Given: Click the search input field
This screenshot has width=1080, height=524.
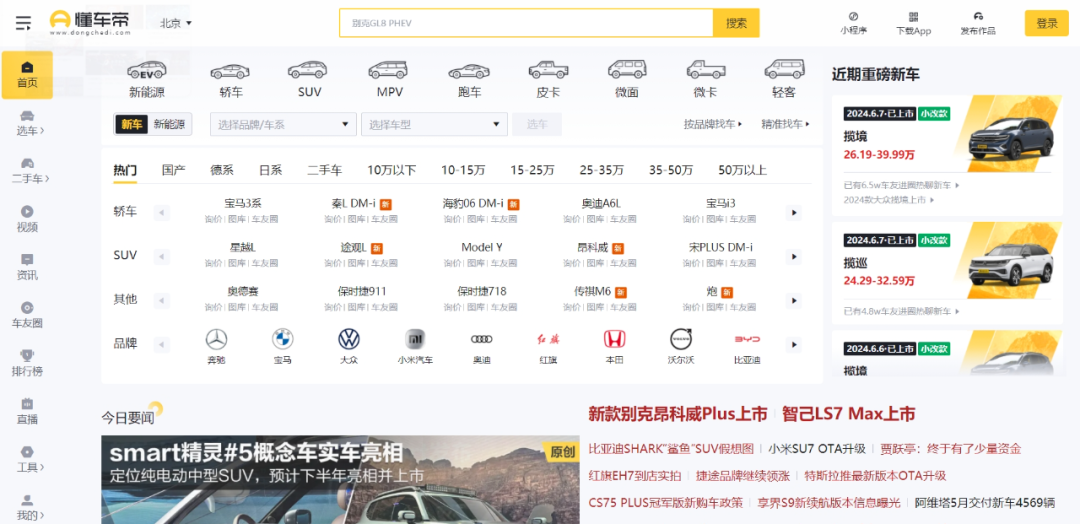Looking at the screenshot, I should tap(526, 23).
